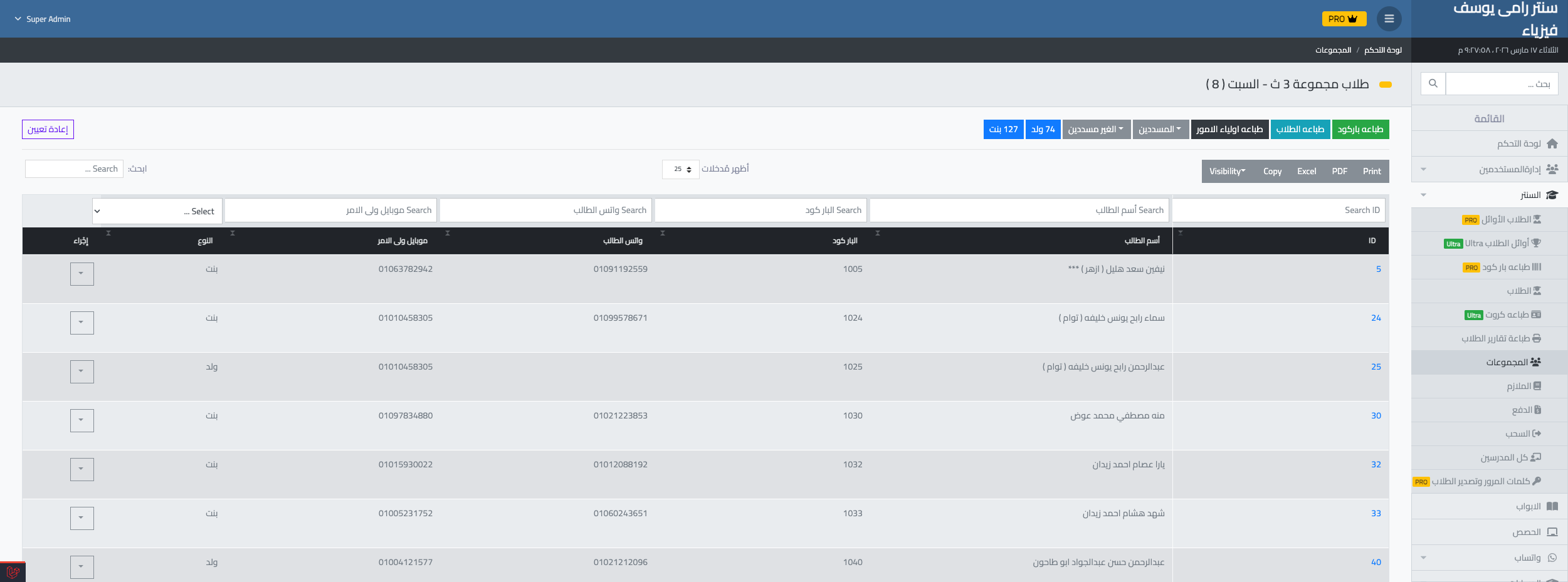Image resolution: width=1568 pixels, height=582 pixels.
Task: Expand the Visibility columns dropdown
Action: point(1227,171)
